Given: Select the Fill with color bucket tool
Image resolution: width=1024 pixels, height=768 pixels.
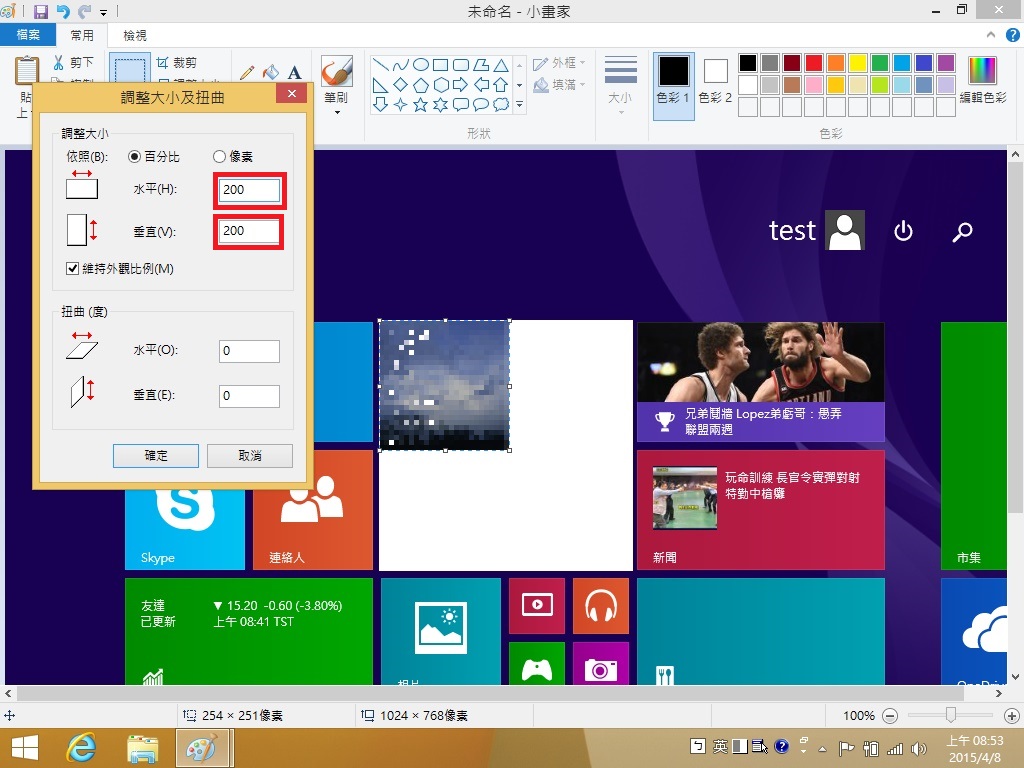Looking at the screenshot, I should click(x=270, y=72).
